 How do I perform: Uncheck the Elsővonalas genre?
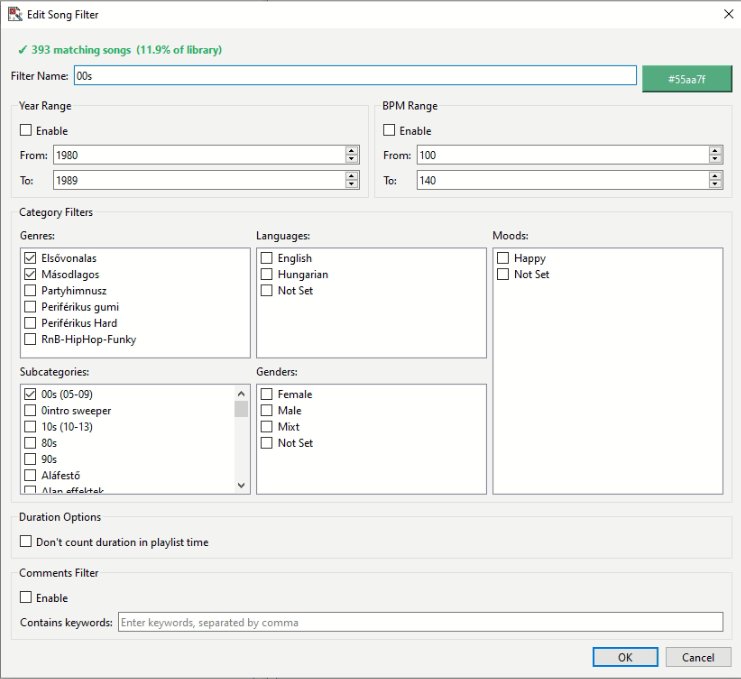30,258
